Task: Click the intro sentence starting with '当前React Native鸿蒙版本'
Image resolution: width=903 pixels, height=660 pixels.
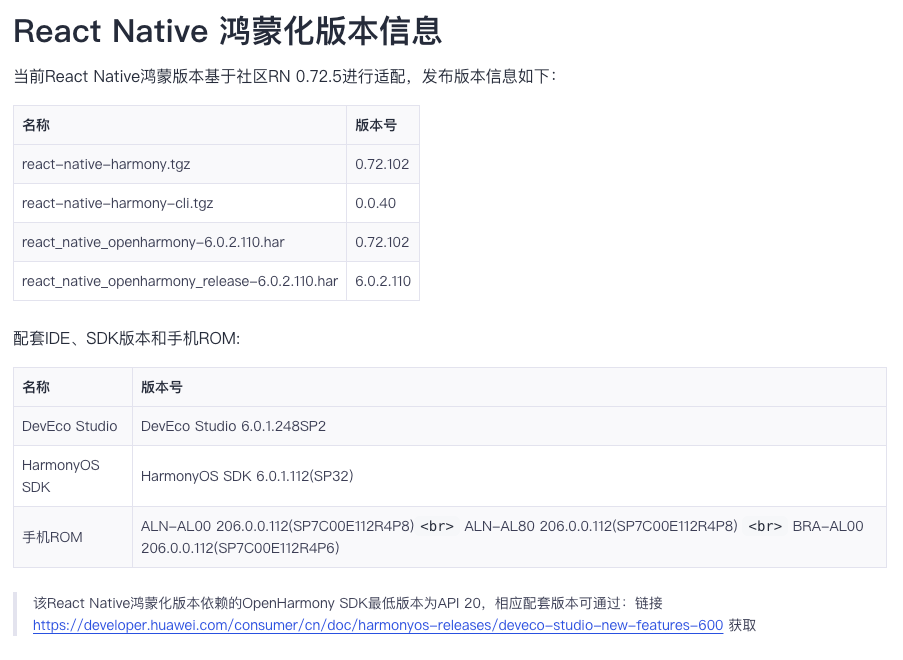Action: 284,77
